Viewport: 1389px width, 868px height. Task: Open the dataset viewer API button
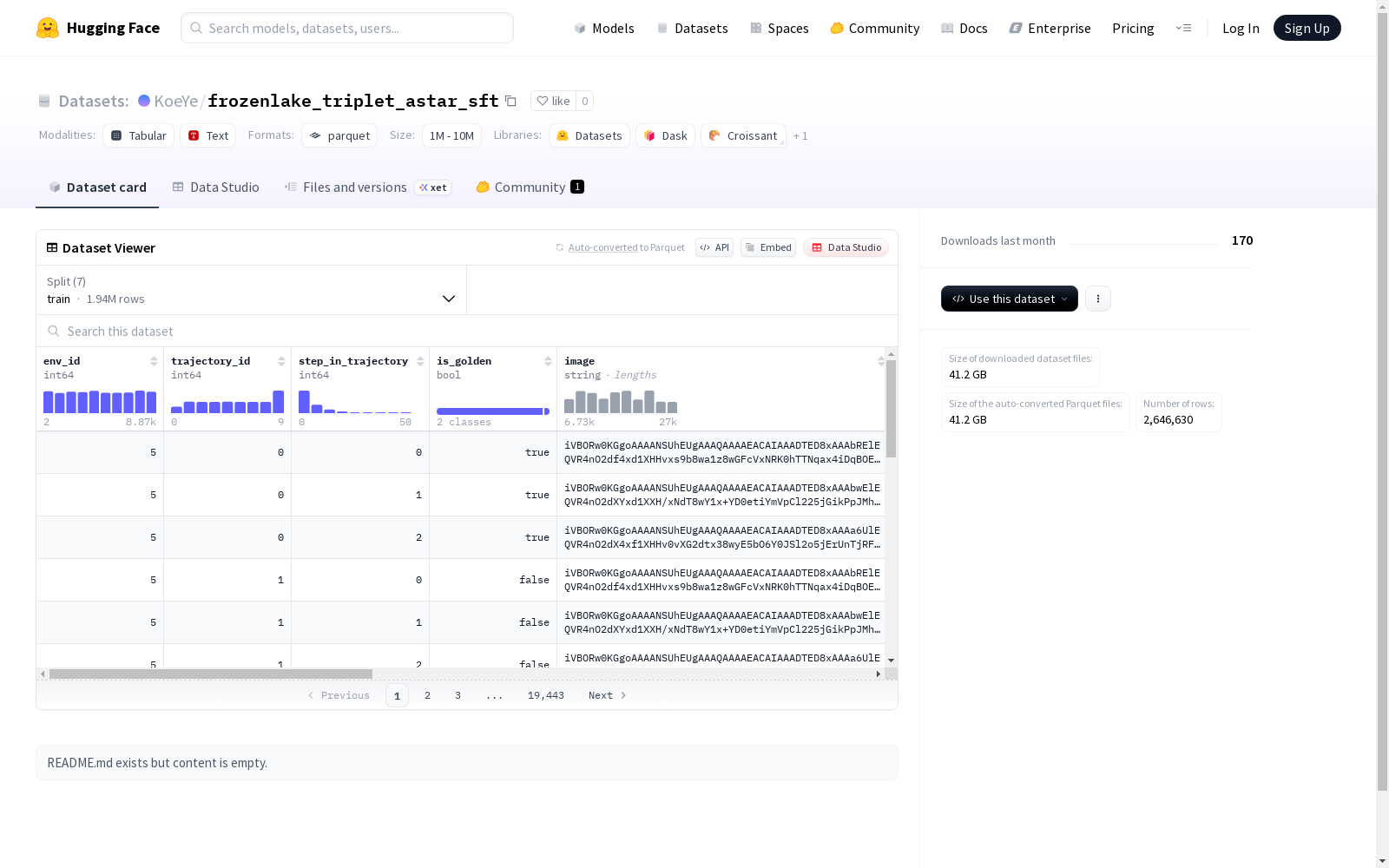pyautogui.click(x=714, y=247)
